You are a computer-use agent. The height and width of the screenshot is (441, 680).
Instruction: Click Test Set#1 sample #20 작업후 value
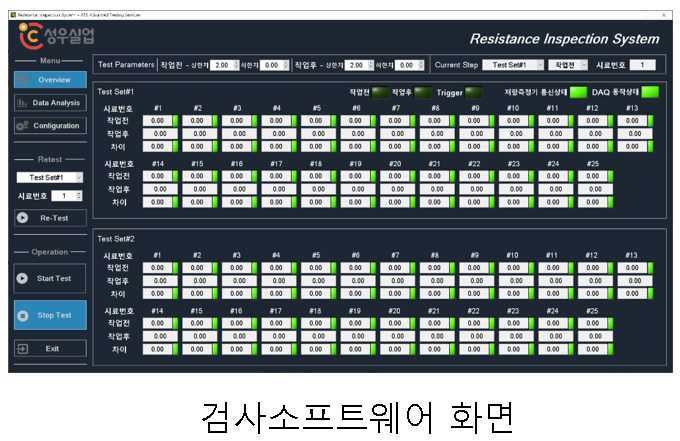click(398, 189)
